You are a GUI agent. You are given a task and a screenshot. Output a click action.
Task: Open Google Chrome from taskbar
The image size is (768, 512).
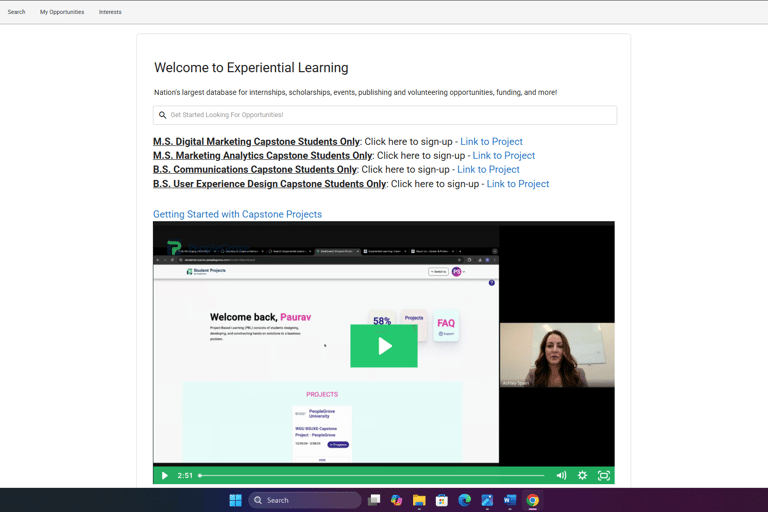(532, 500)
